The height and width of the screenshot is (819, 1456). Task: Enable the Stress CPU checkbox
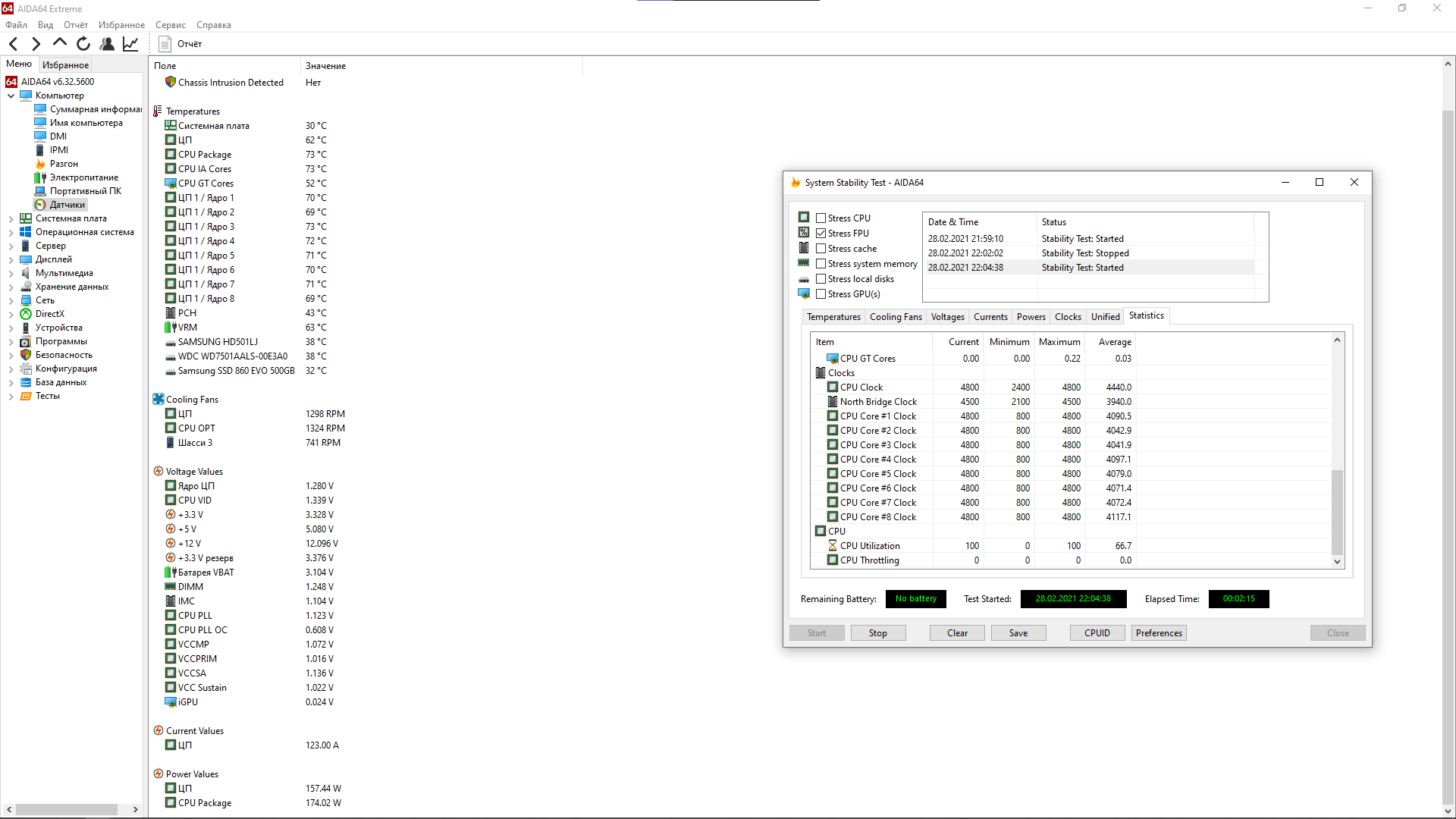[821, 218]
